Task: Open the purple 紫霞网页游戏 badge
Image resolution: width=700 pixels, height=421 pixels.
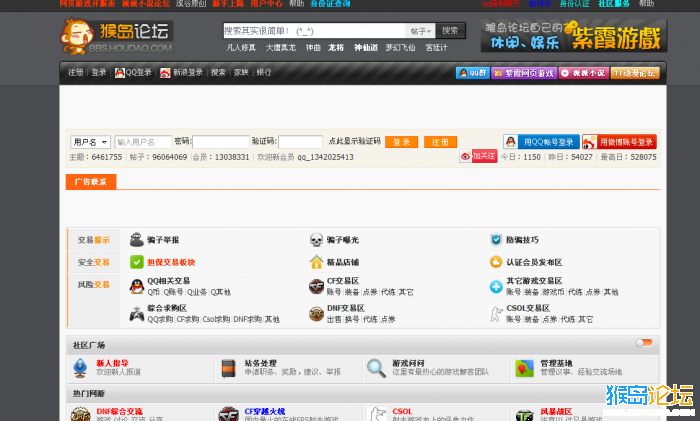Action: (x=524, y=73)
